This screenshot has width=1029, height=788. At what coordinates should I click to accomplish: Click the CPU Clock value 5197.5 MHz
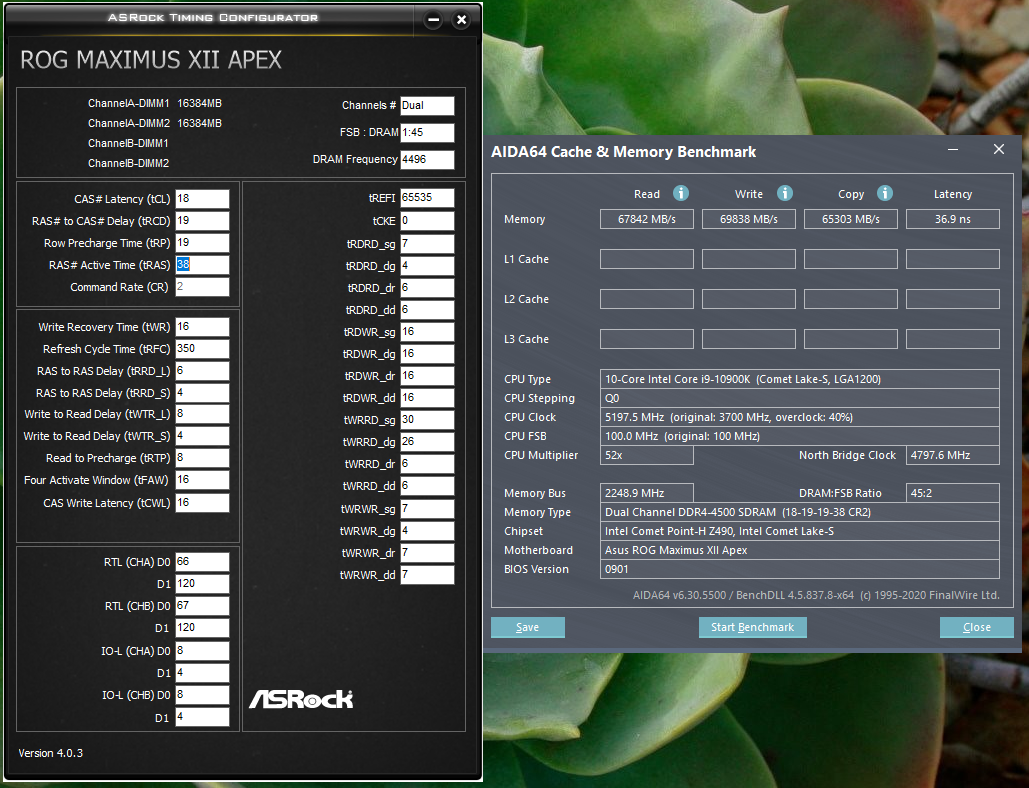pyautogui.click(x=800, y=417)
